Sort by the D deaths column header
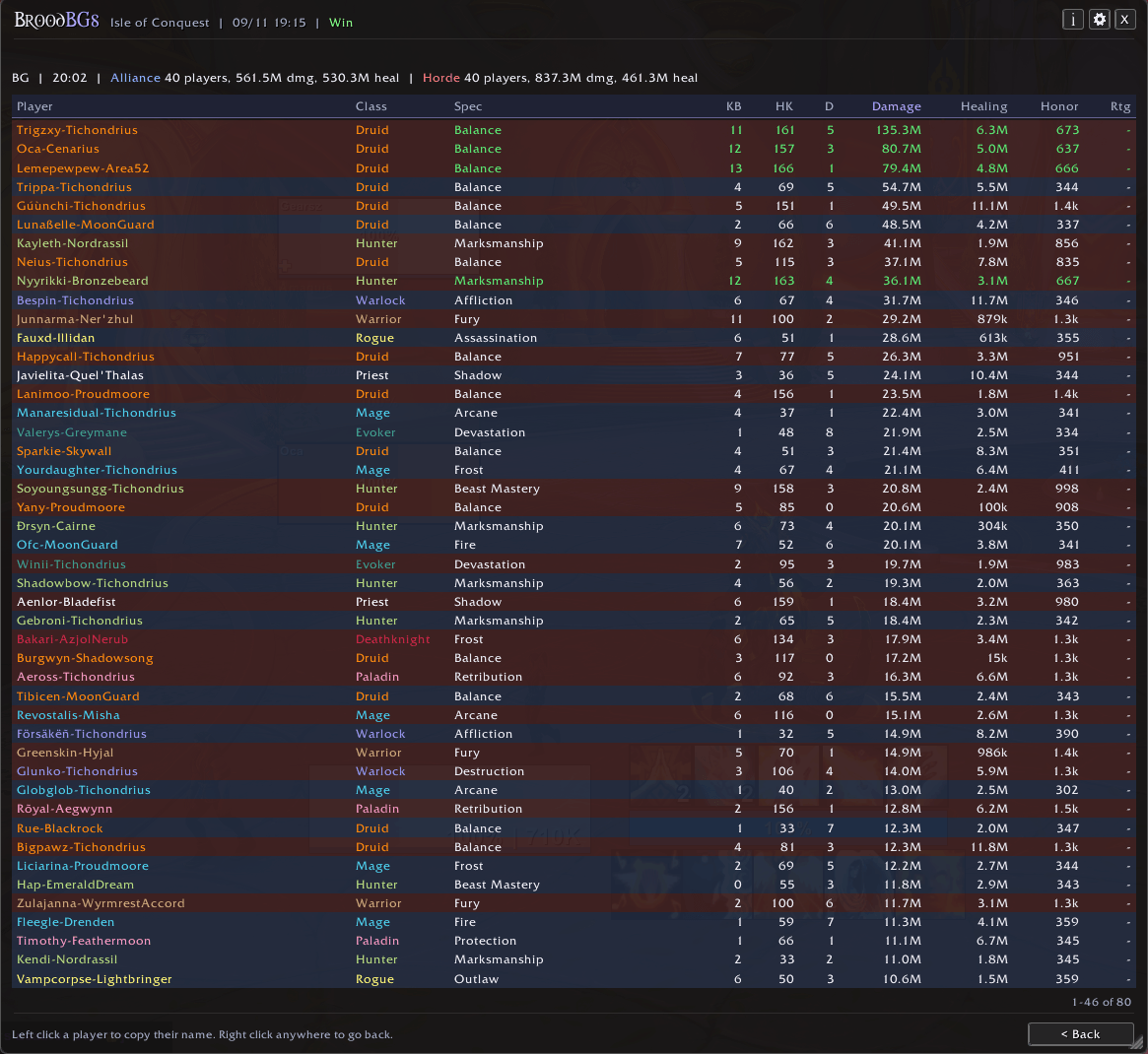 click(829, 106)
